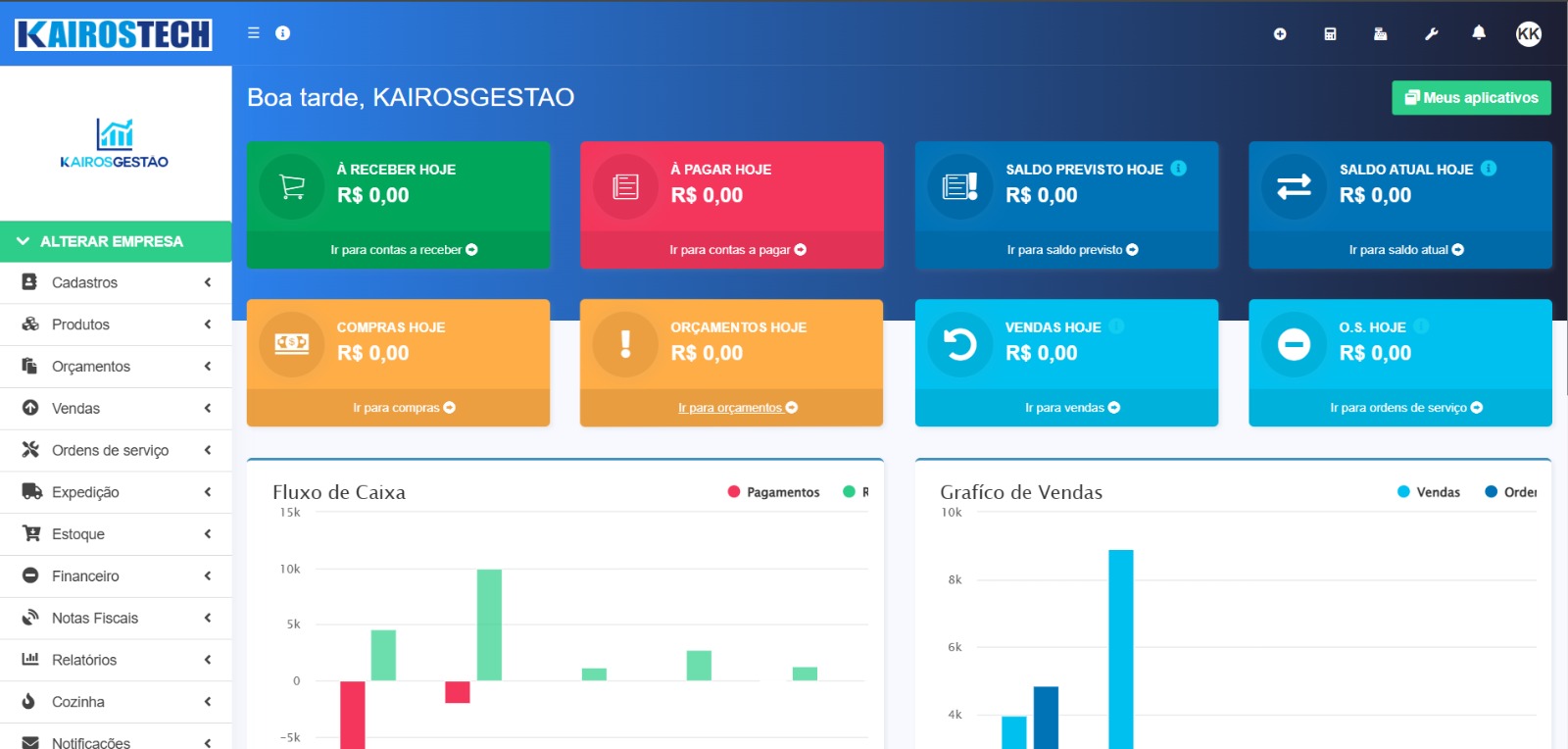Show notifications via the bell icon
The width and height of the screenshot is (1568, 749).
1479,33
